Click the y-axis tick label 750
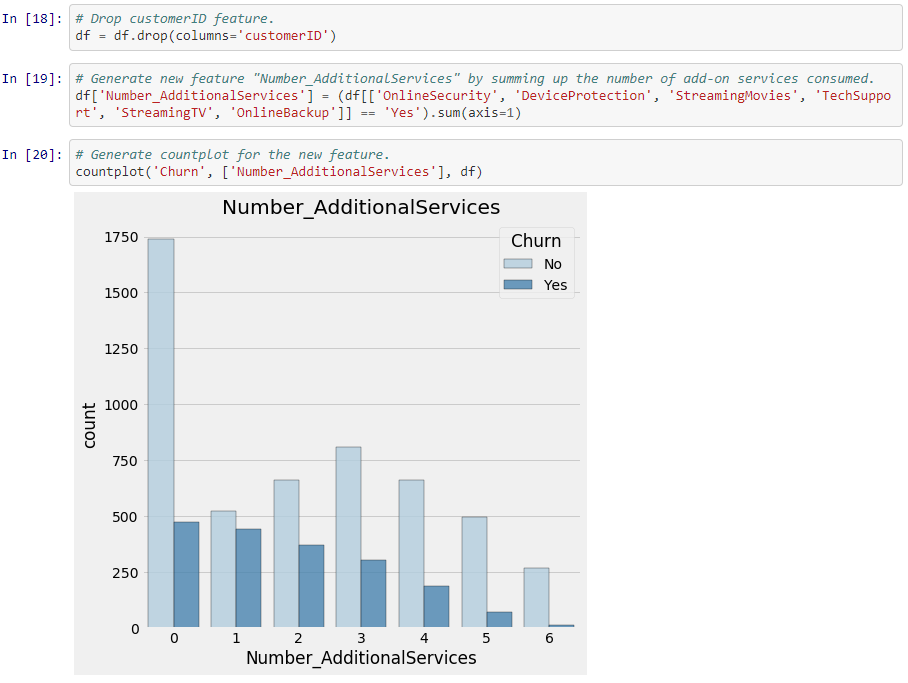 tap(126, 461)
